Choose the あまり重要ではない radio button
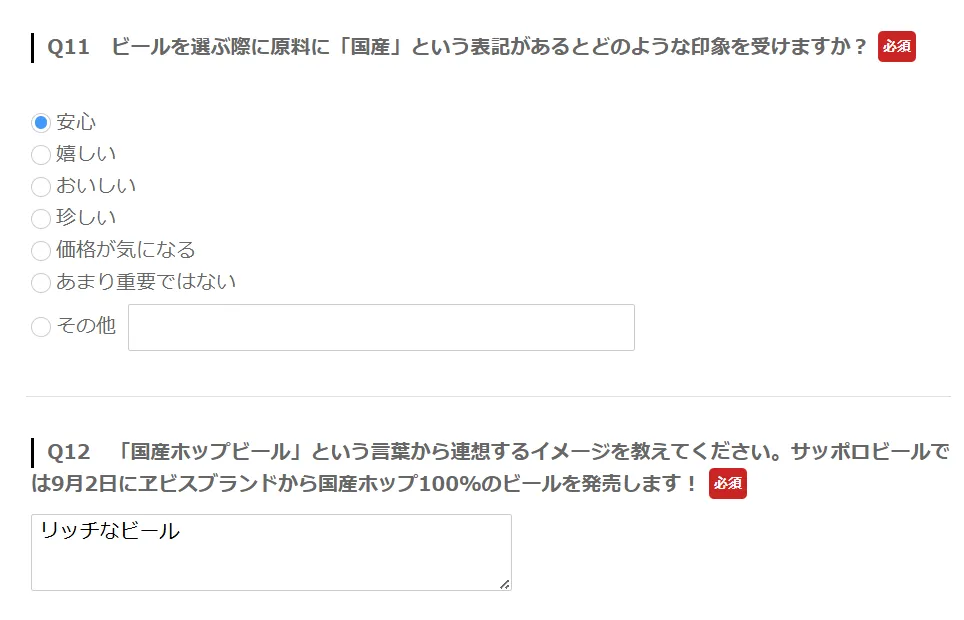964x620 pixels. click(x=41, y=283)
